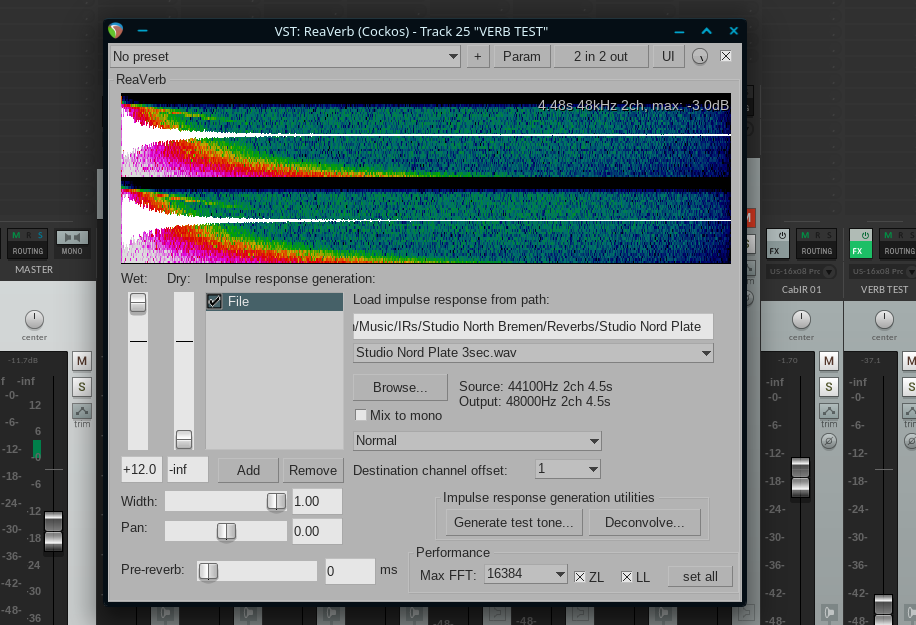
Task: Open the CabIR 01 input US-16x08 dropdown
Action: pyautogui.click(x=801, y=272)
